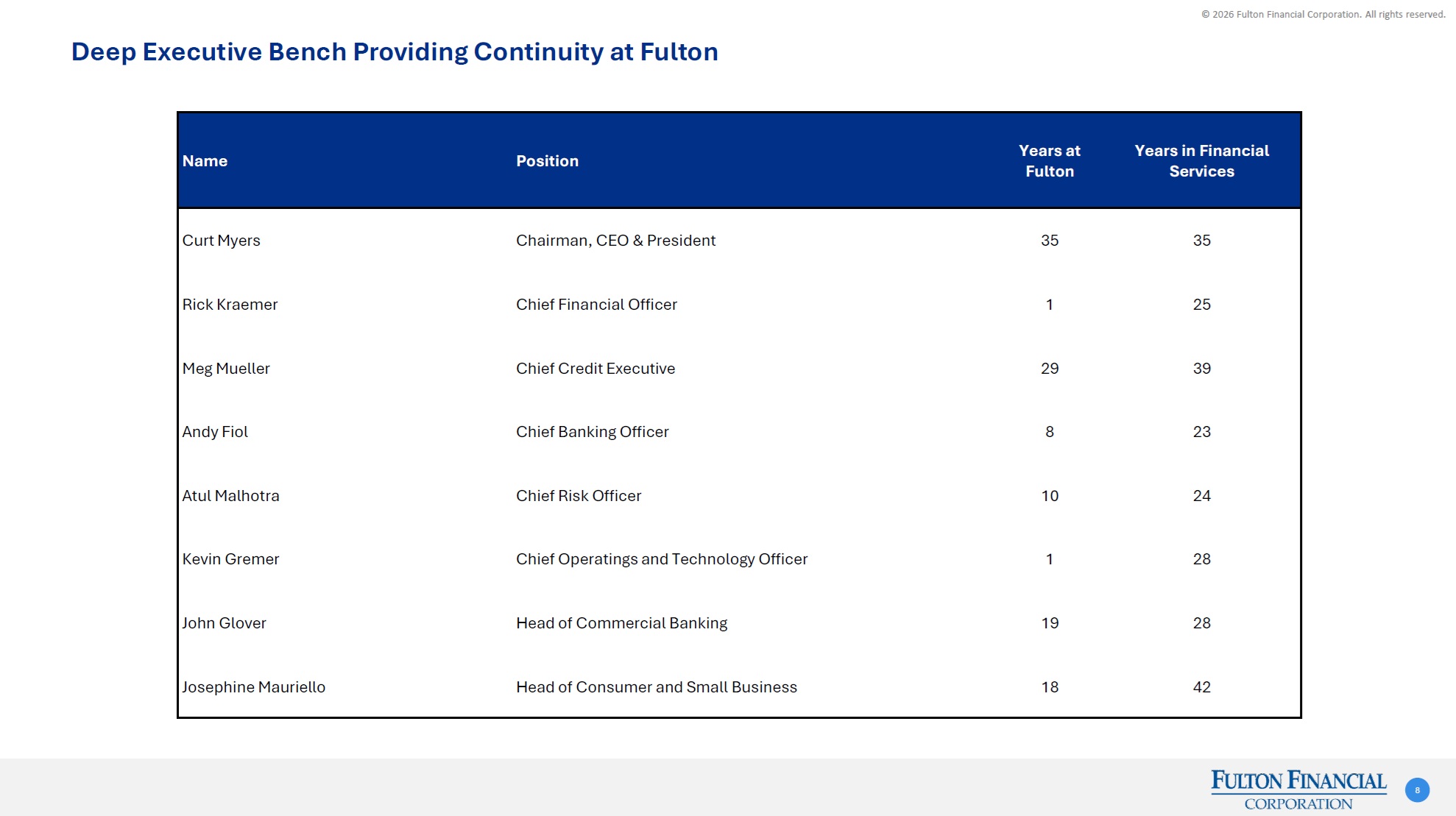Select the name Atul Malhotra
The width and height of the screenshot is (1456, 816).
point(230,496)
